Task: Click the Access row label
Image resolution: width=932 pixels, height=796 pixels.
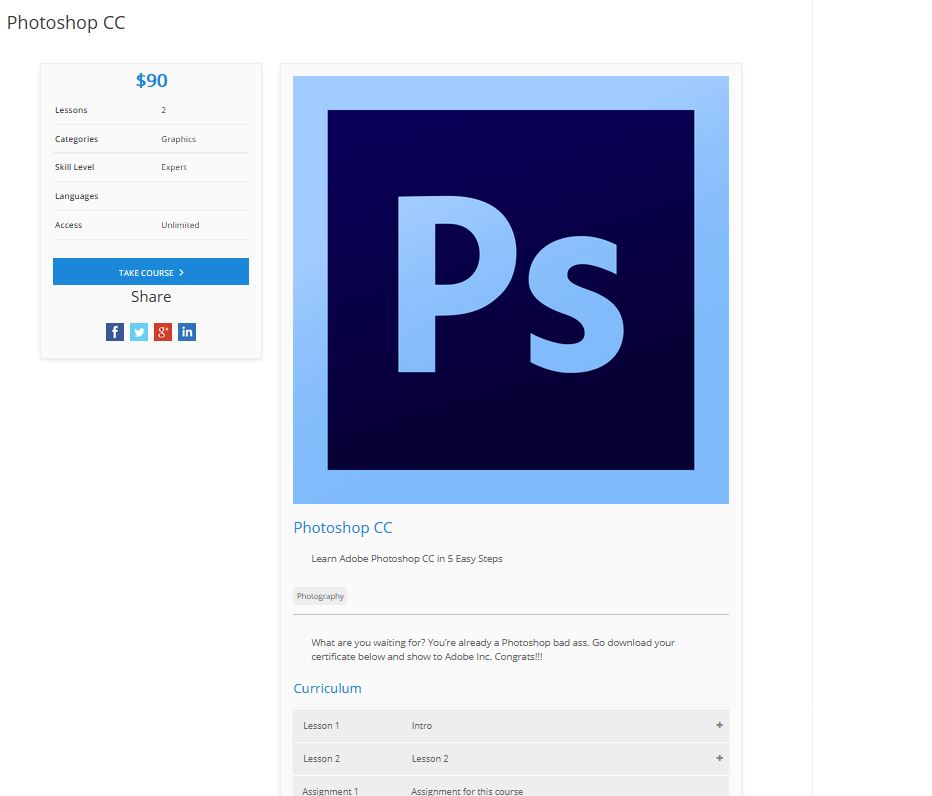Action: click(68, 225)
